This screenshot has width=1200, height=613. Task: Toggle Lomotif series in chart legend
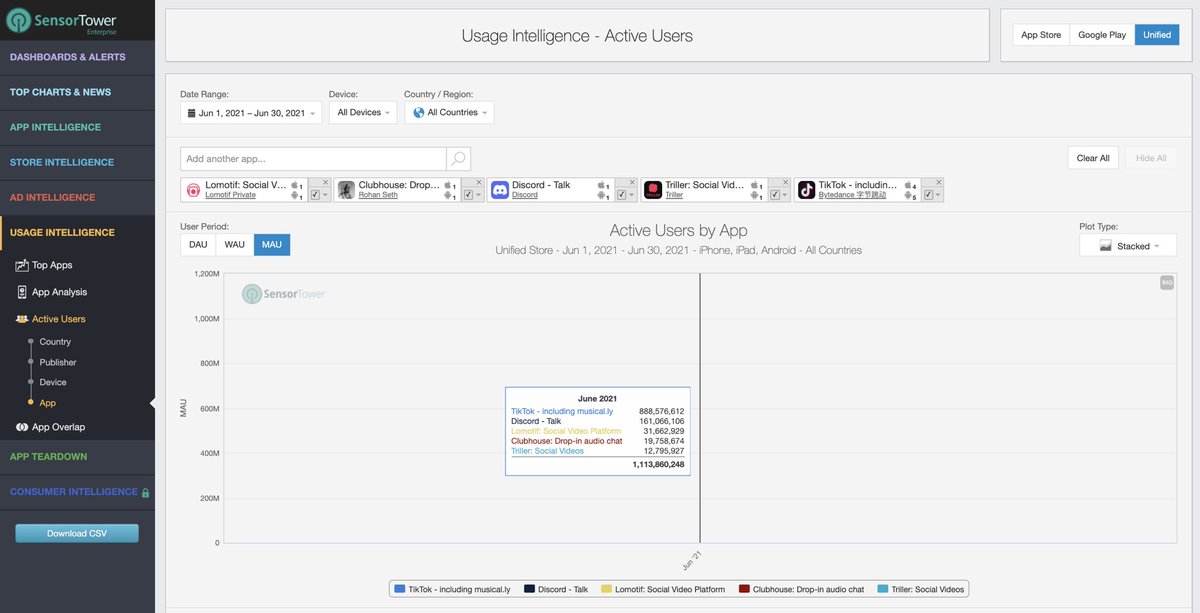663,589
